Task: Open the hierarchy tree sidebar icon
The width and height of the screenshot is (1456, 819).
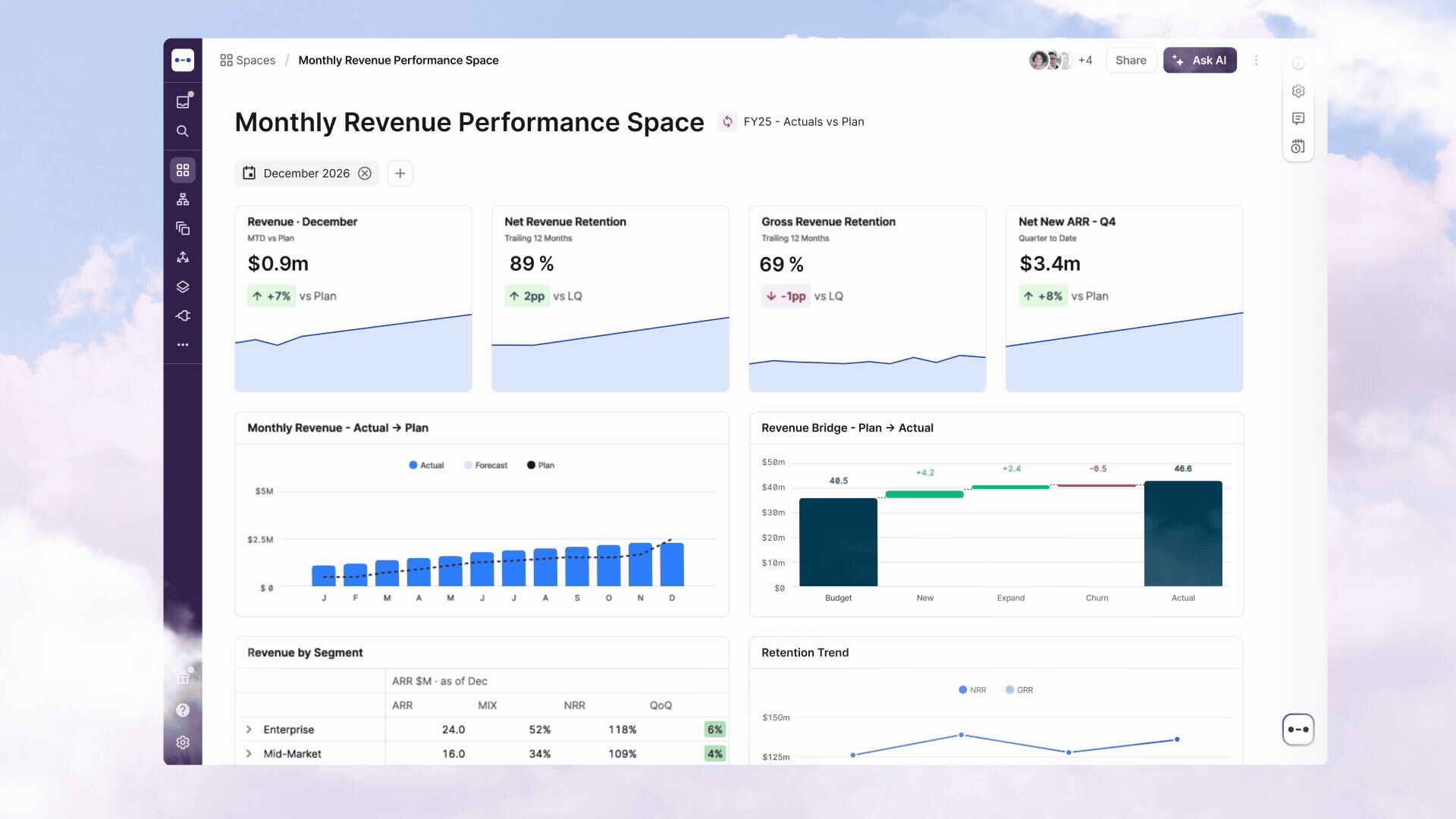Action: pos(183,199)
